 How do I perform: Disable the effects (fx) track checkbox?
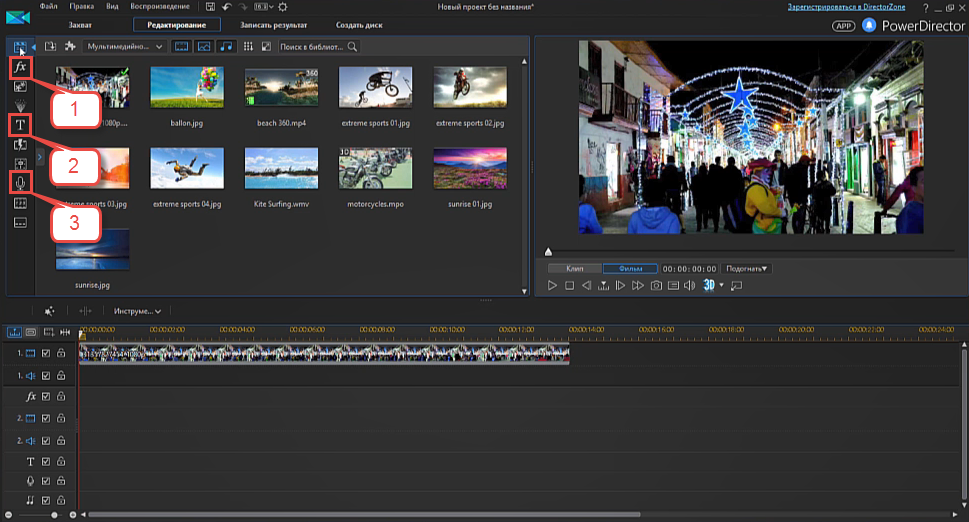pos(46,396)
